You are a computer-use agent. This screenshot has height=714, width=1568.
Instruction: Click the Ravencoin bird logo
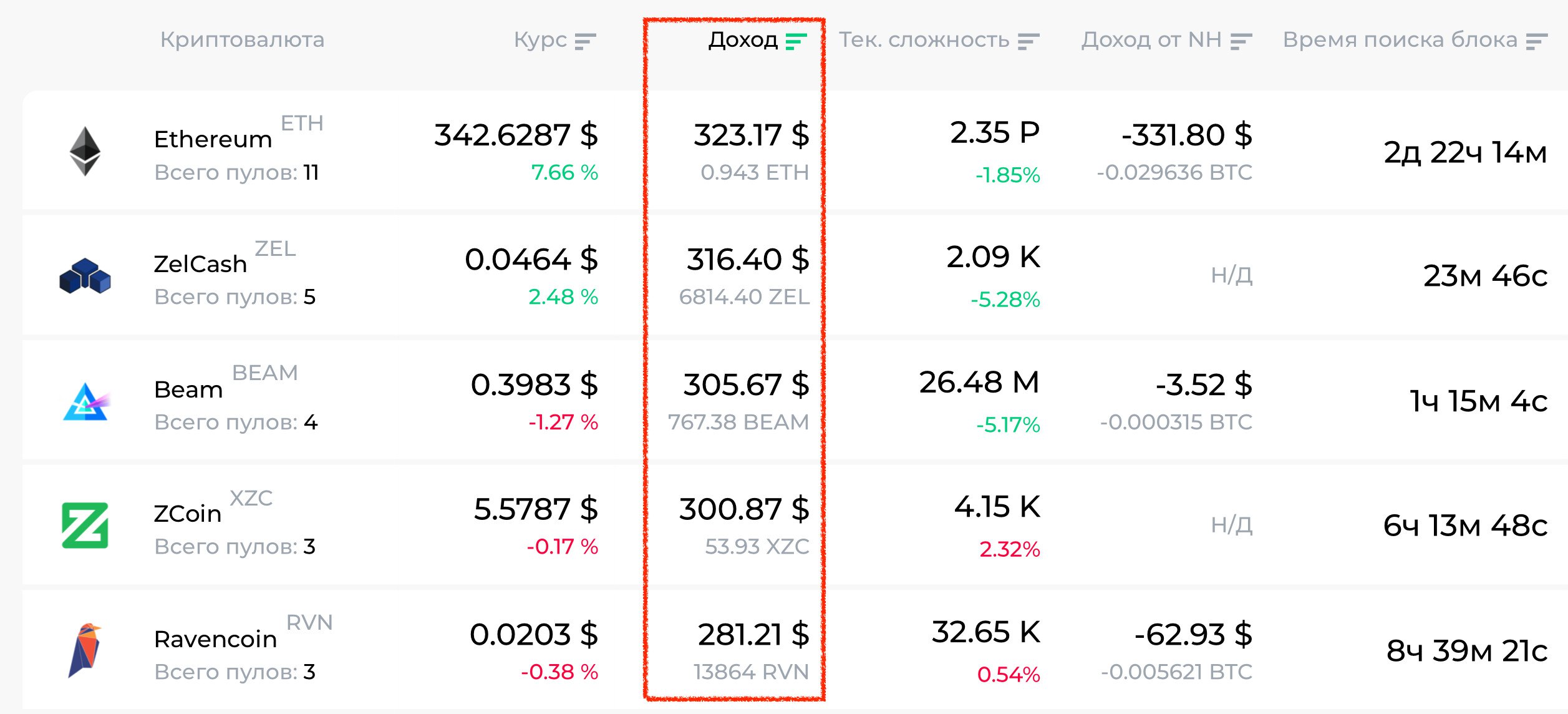click(x=85, y=650)
